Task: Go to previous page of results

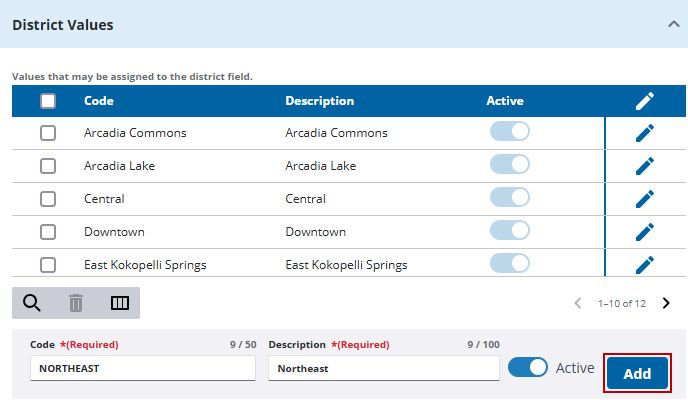Action: pyautogui.click(x=578, y=303)
